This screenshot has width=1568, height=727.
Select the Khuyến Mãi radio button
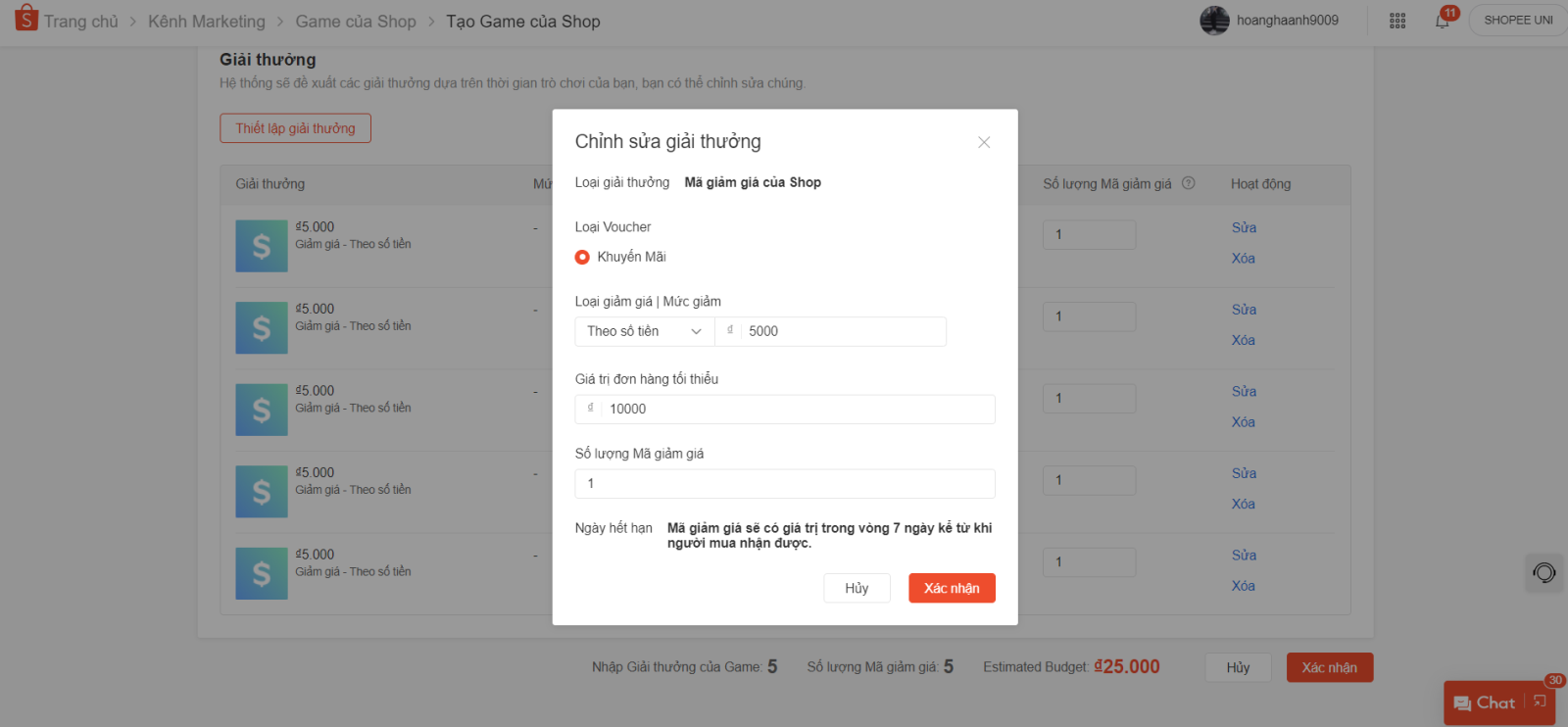click(x=582, y=257)
